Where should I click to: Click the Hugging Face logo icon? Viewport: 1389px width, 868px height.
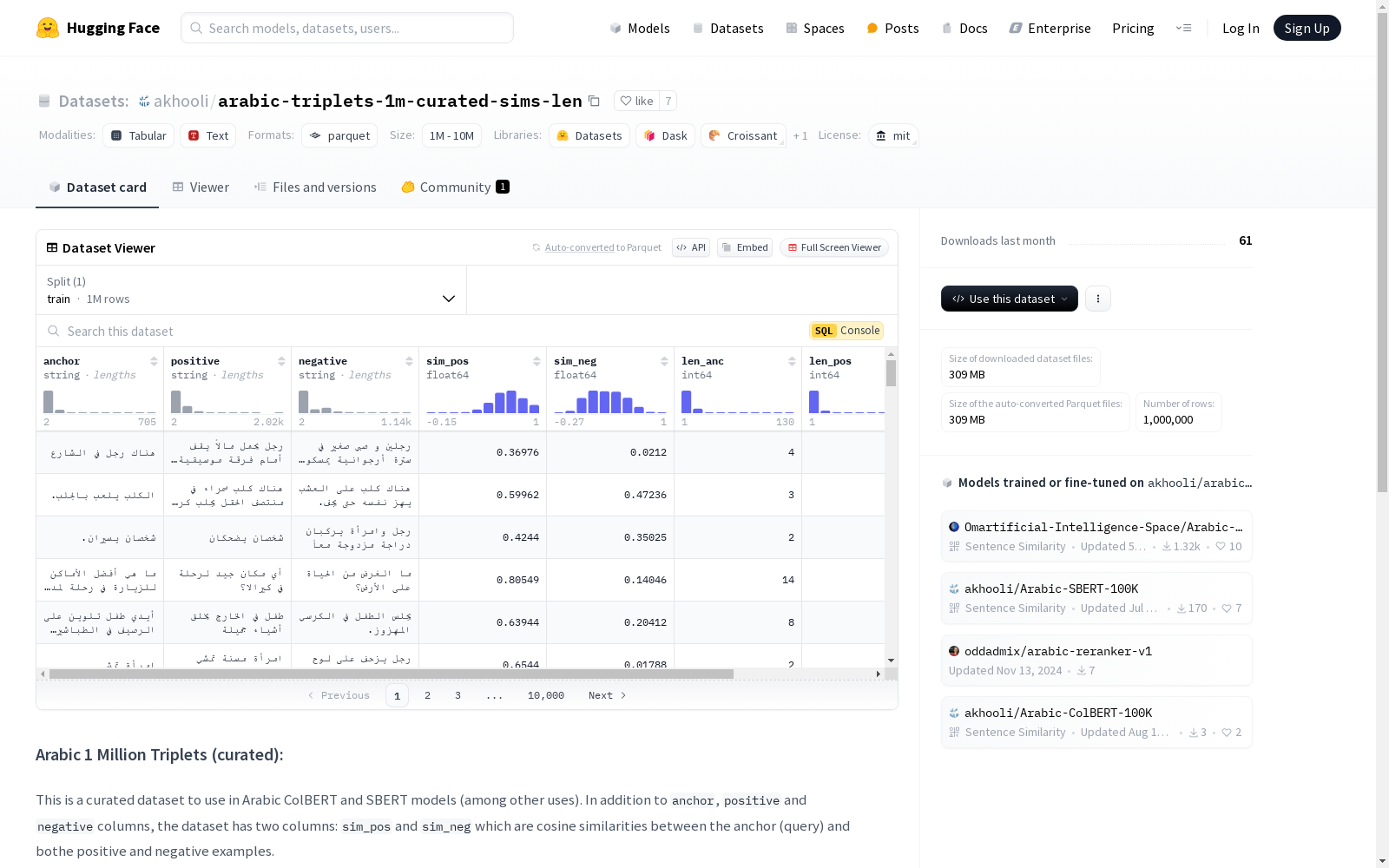tap(48, 28)
